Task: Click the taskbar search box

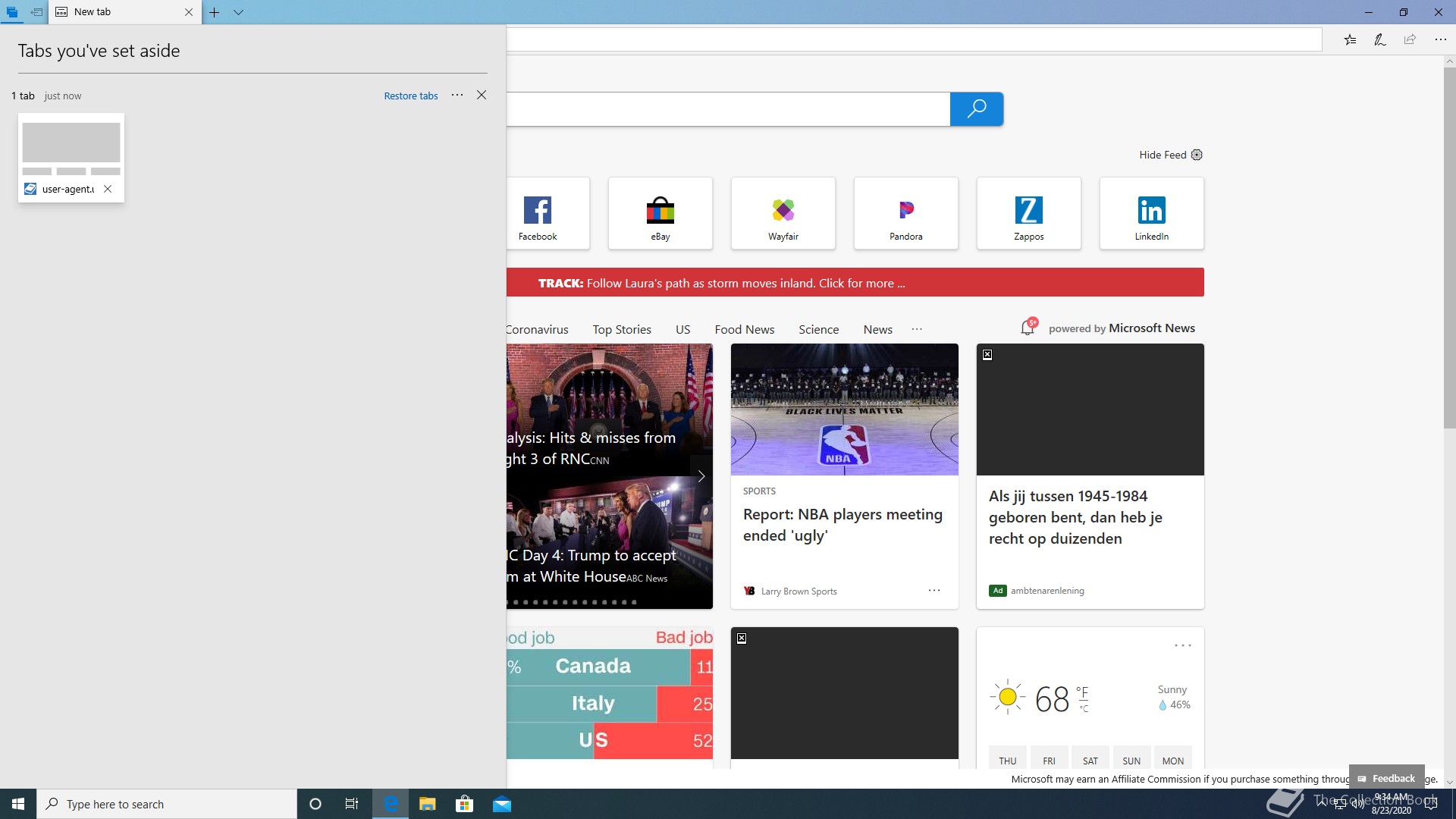Action: coord(167,804)
